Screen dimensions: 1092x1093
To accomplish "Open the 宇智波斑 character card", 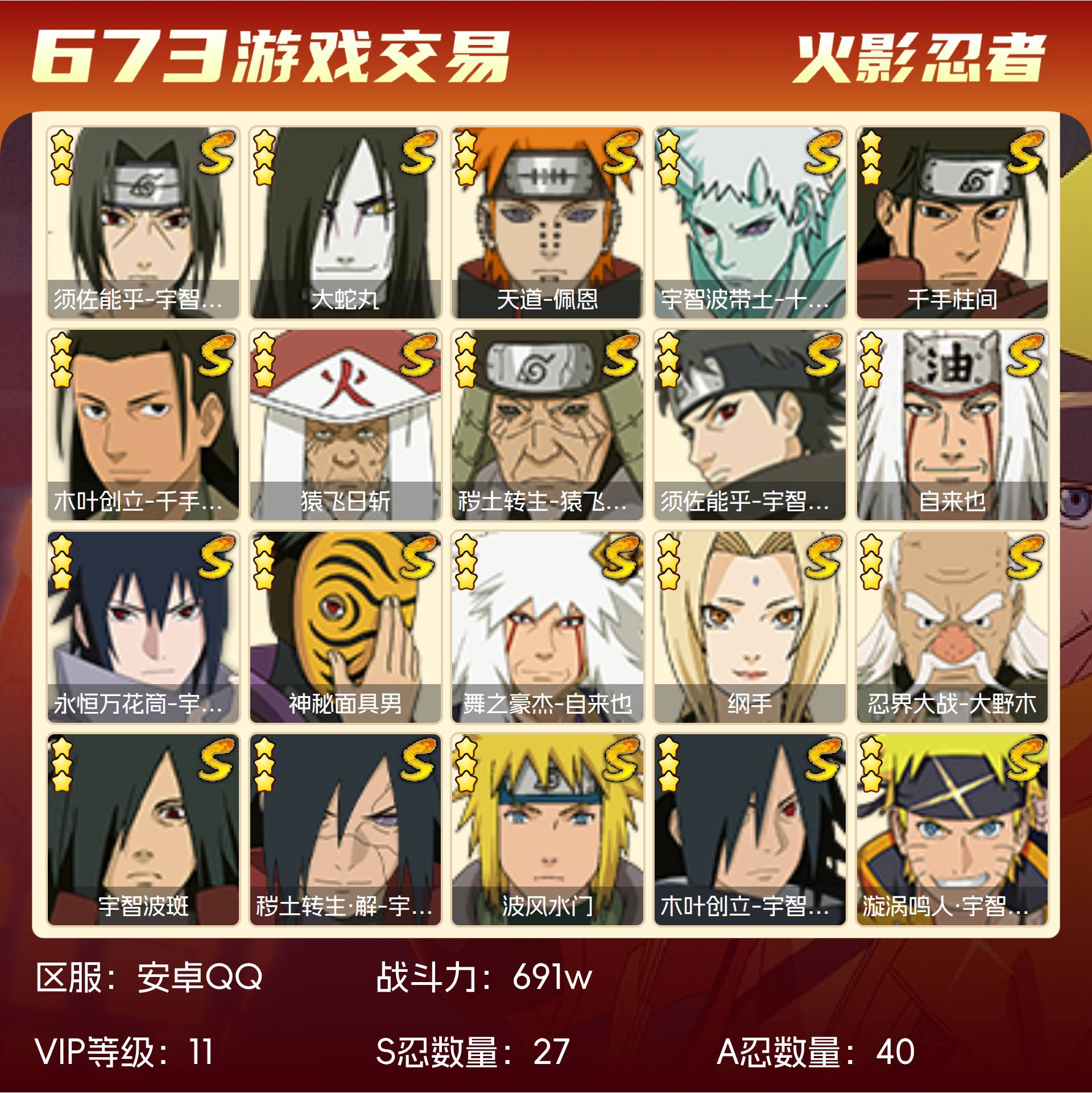I will coord(143,830).
